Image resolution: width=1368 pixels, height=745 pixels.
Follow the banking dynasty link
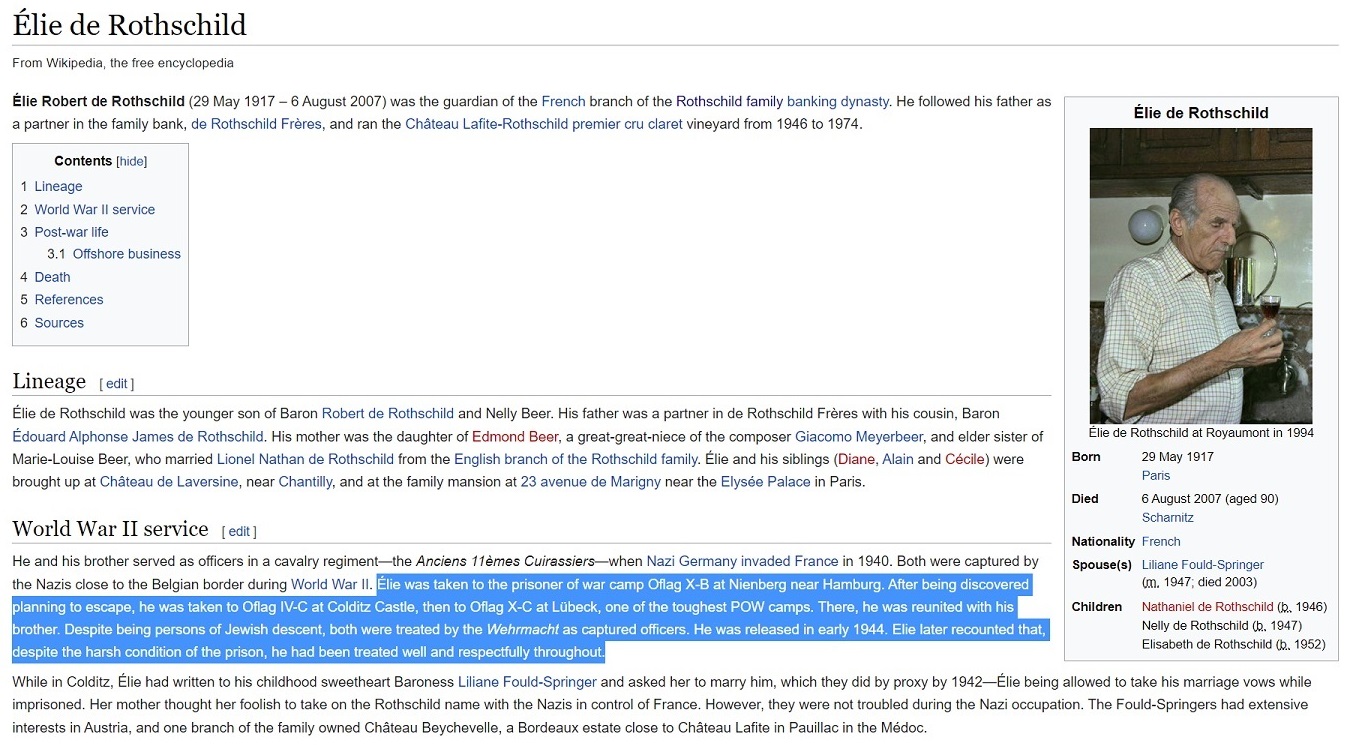838,101
